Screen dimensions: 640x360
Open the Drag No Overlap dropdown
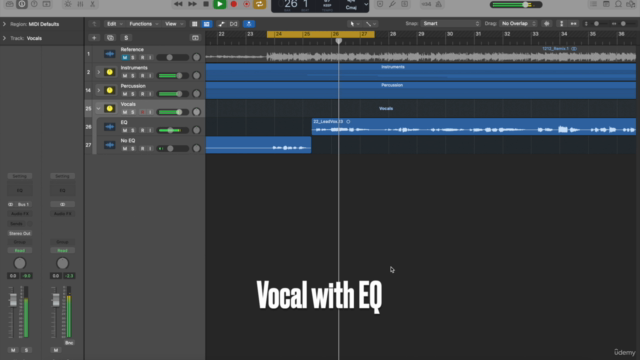point(518,24)
